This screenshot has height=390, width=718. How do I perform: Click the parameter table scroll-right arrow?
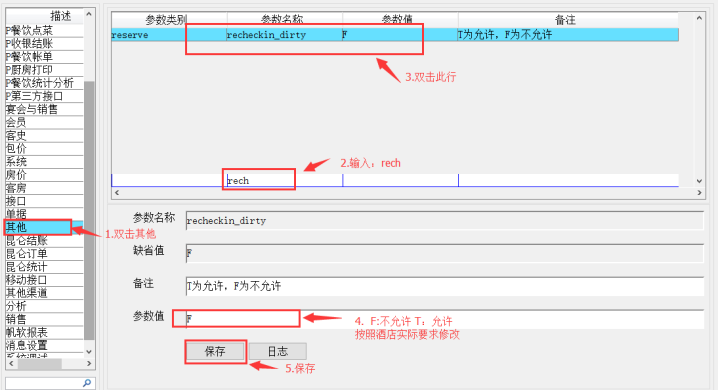(699, 193)
